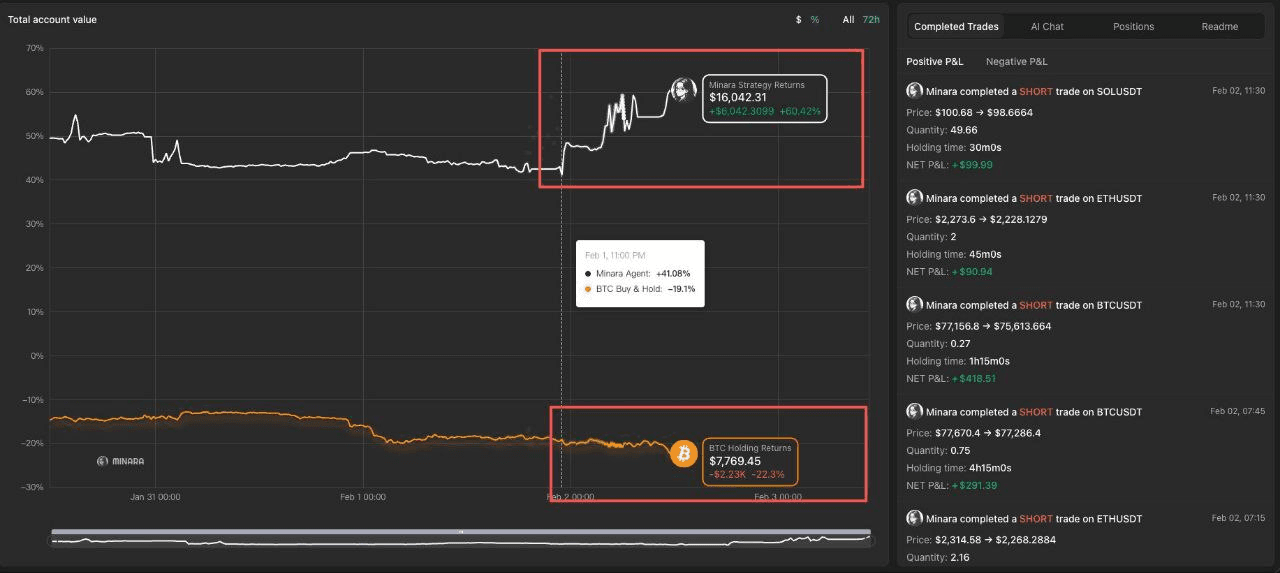The height and width of the screenshot is (573, 1280).
Task: Click the avatar on the $77,156.8 BTCUSDT trade
Action: coord(914,305)
